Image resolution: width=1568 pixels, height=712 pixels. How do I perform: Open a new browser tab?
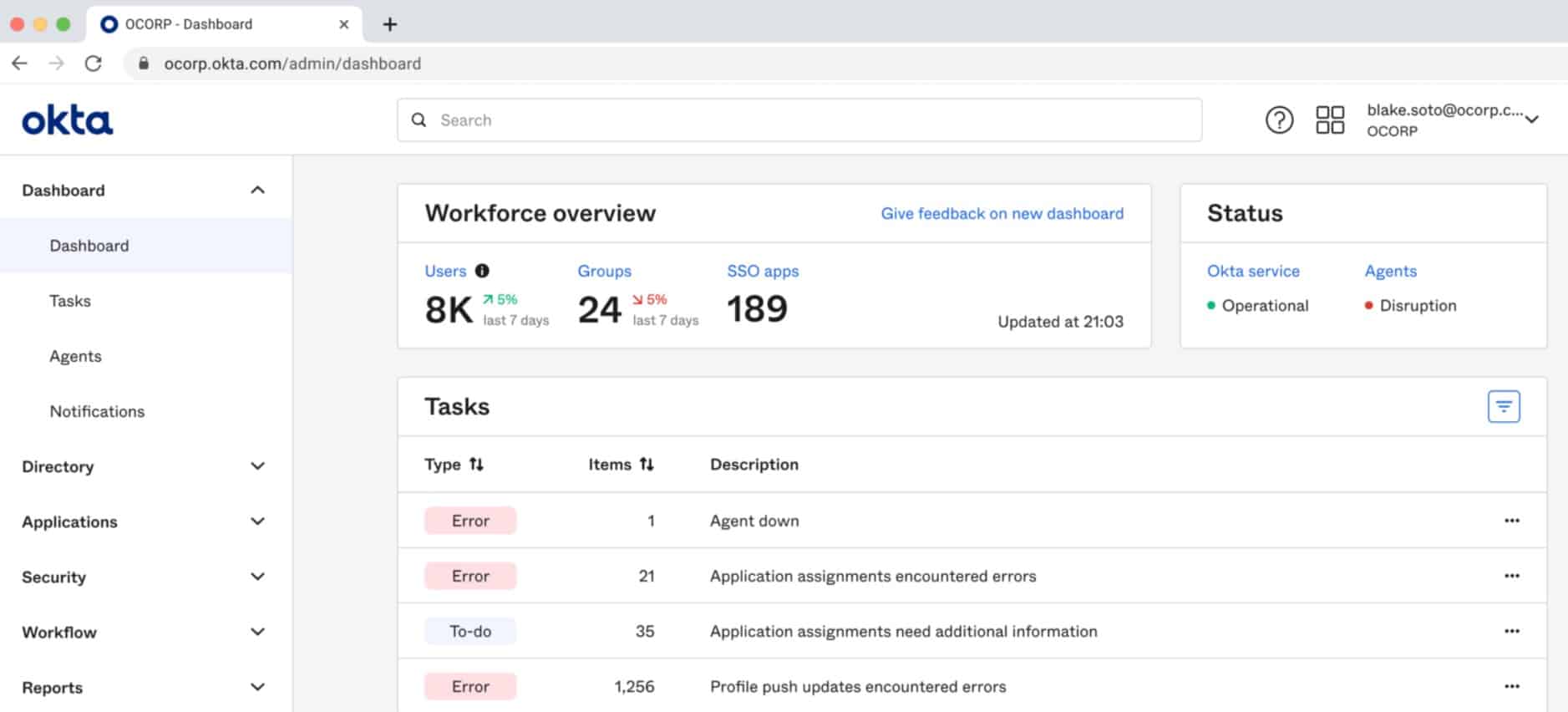390,24
